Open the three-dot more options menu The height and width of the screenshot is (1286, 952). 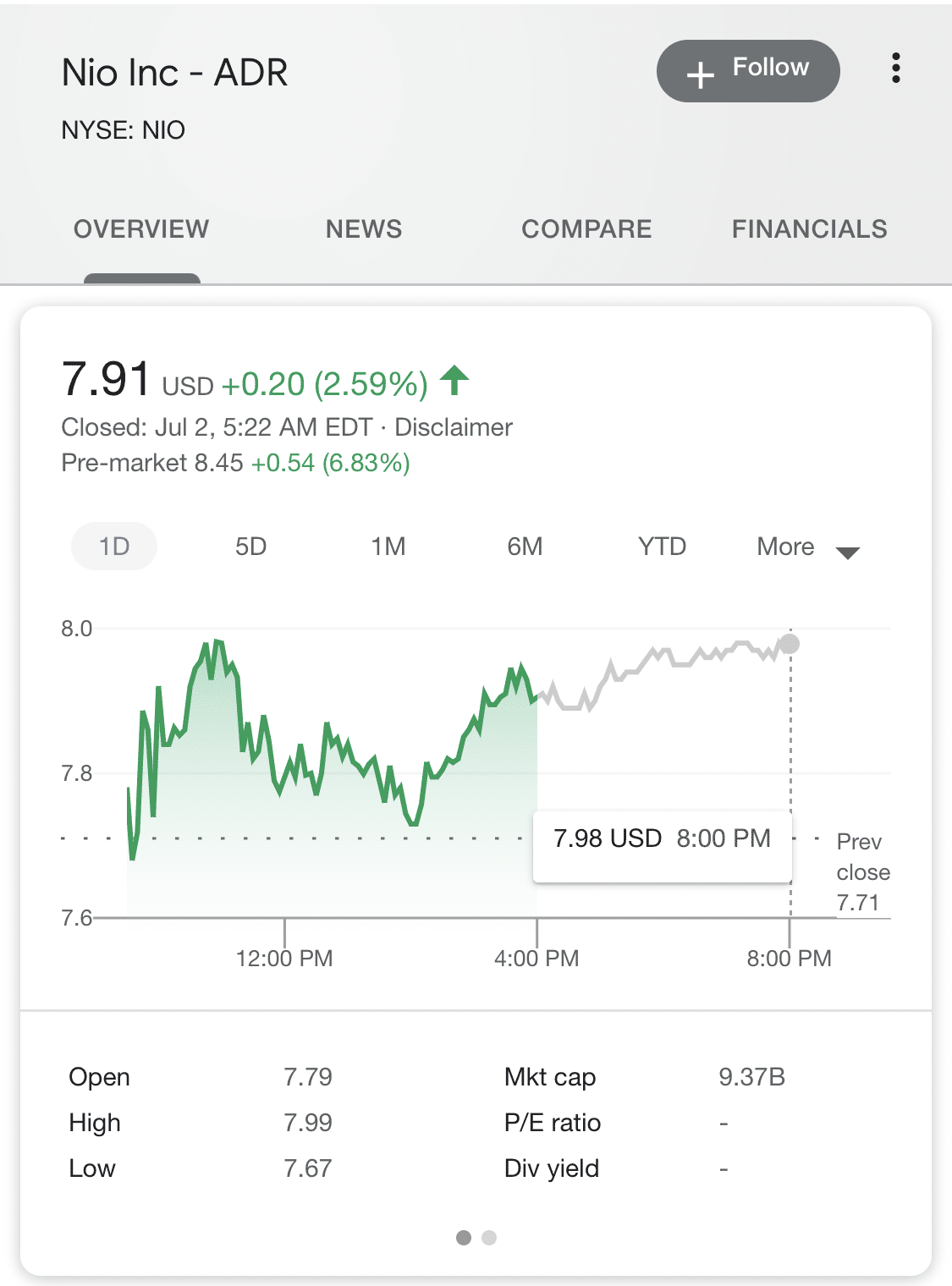(x=895, y=69)
